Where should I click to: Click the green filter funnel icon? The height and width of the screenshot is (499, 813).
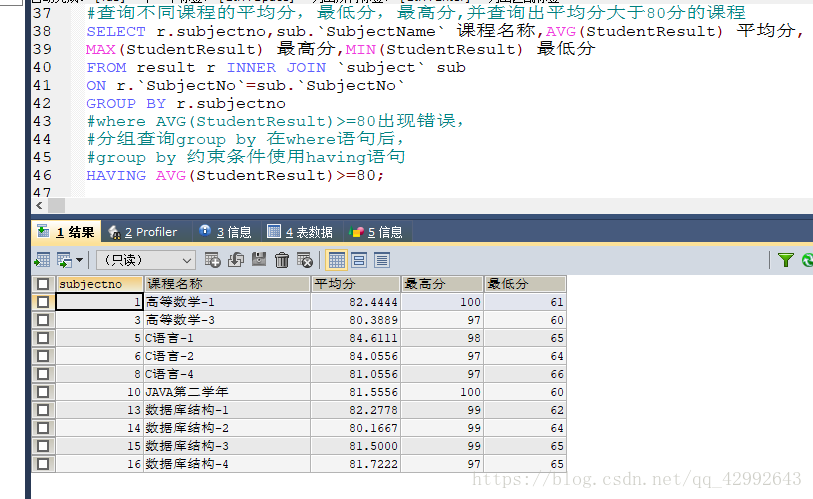tap(786, 260)
